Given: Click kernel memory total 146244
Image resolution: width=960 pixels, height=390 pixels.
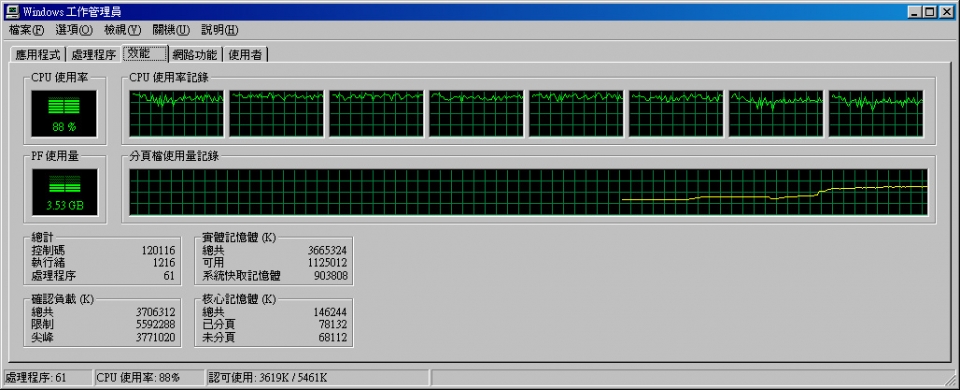Looking at the screenshot, I should (x=331, y=312).
